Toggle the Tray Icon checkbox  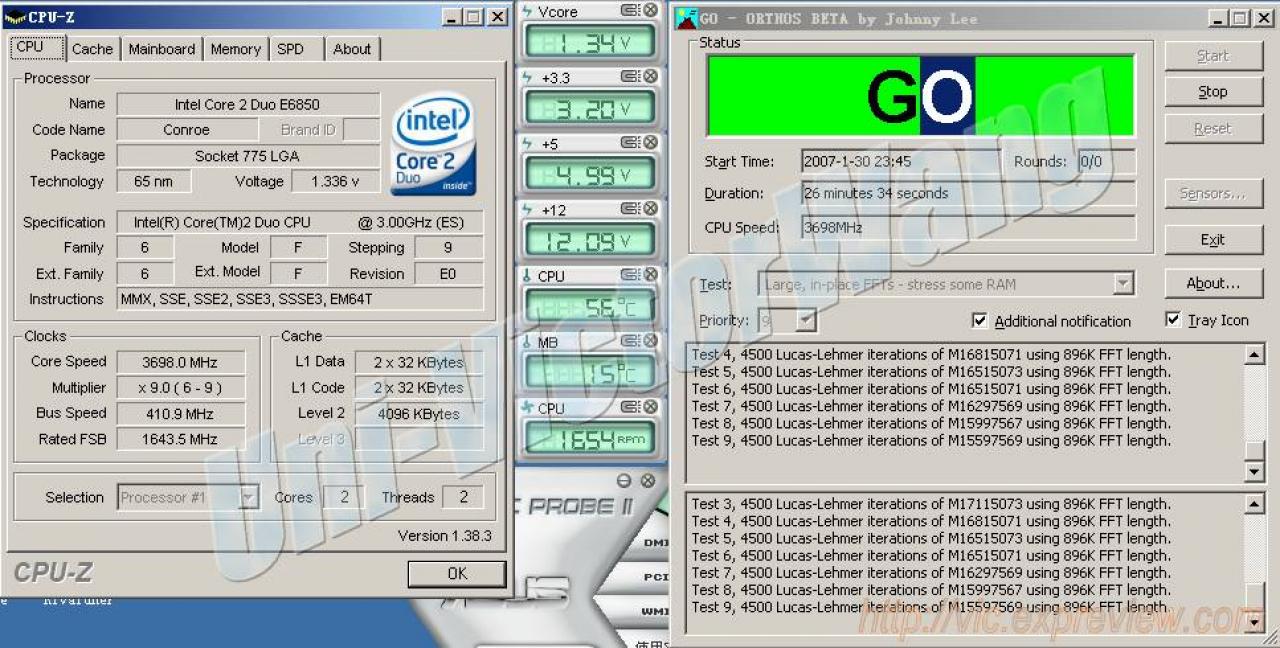coord(1173,320)
